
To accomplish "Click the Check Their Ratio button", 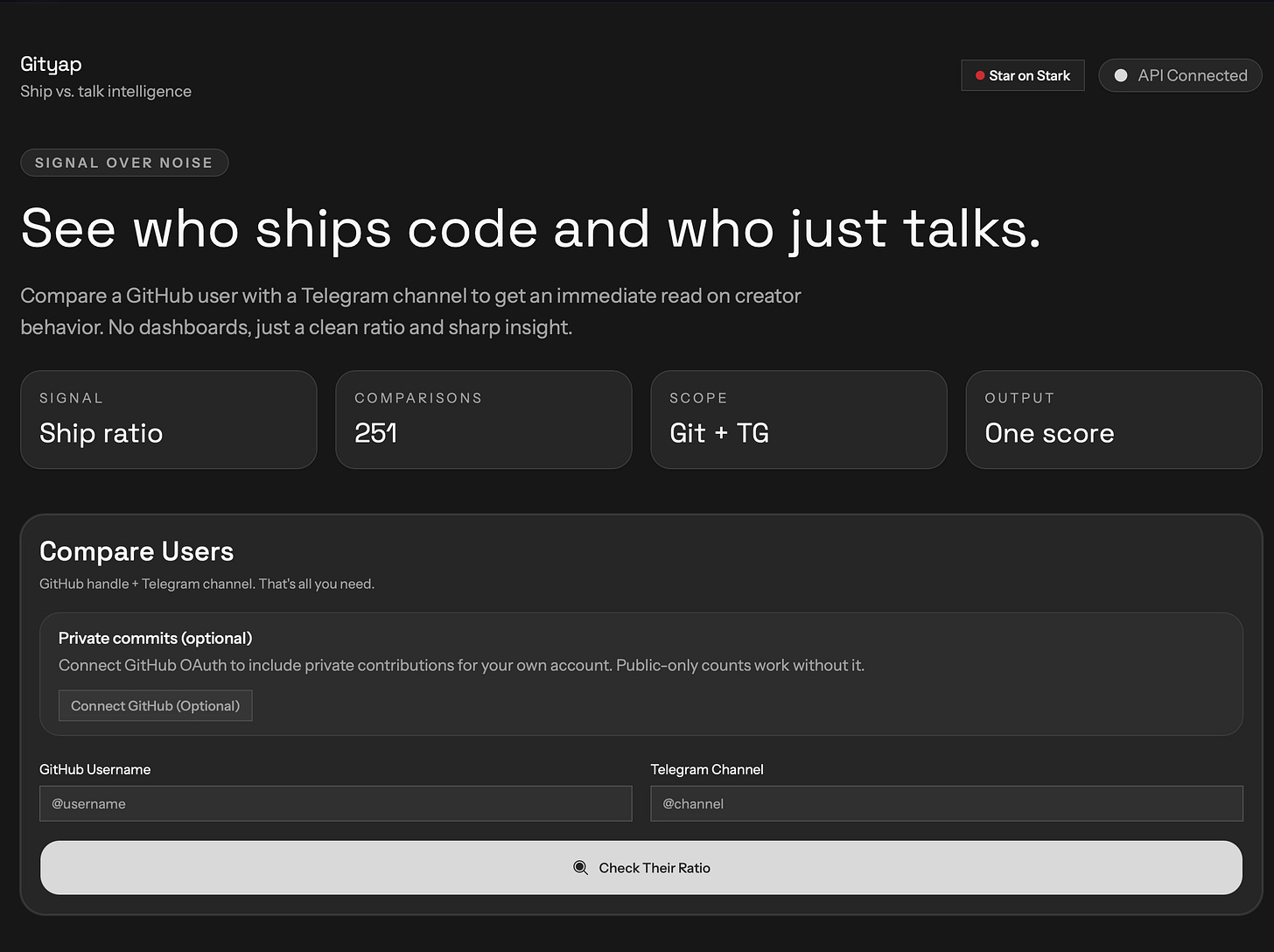I will point(640,867).
